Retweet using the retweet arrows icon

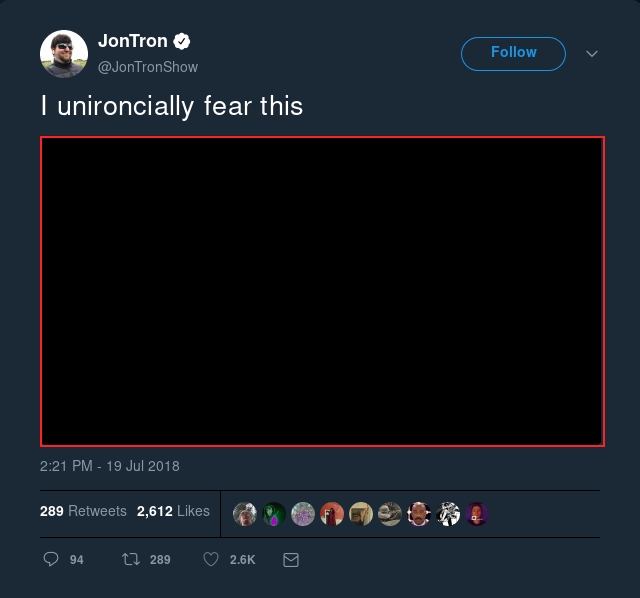coord(131,559)
